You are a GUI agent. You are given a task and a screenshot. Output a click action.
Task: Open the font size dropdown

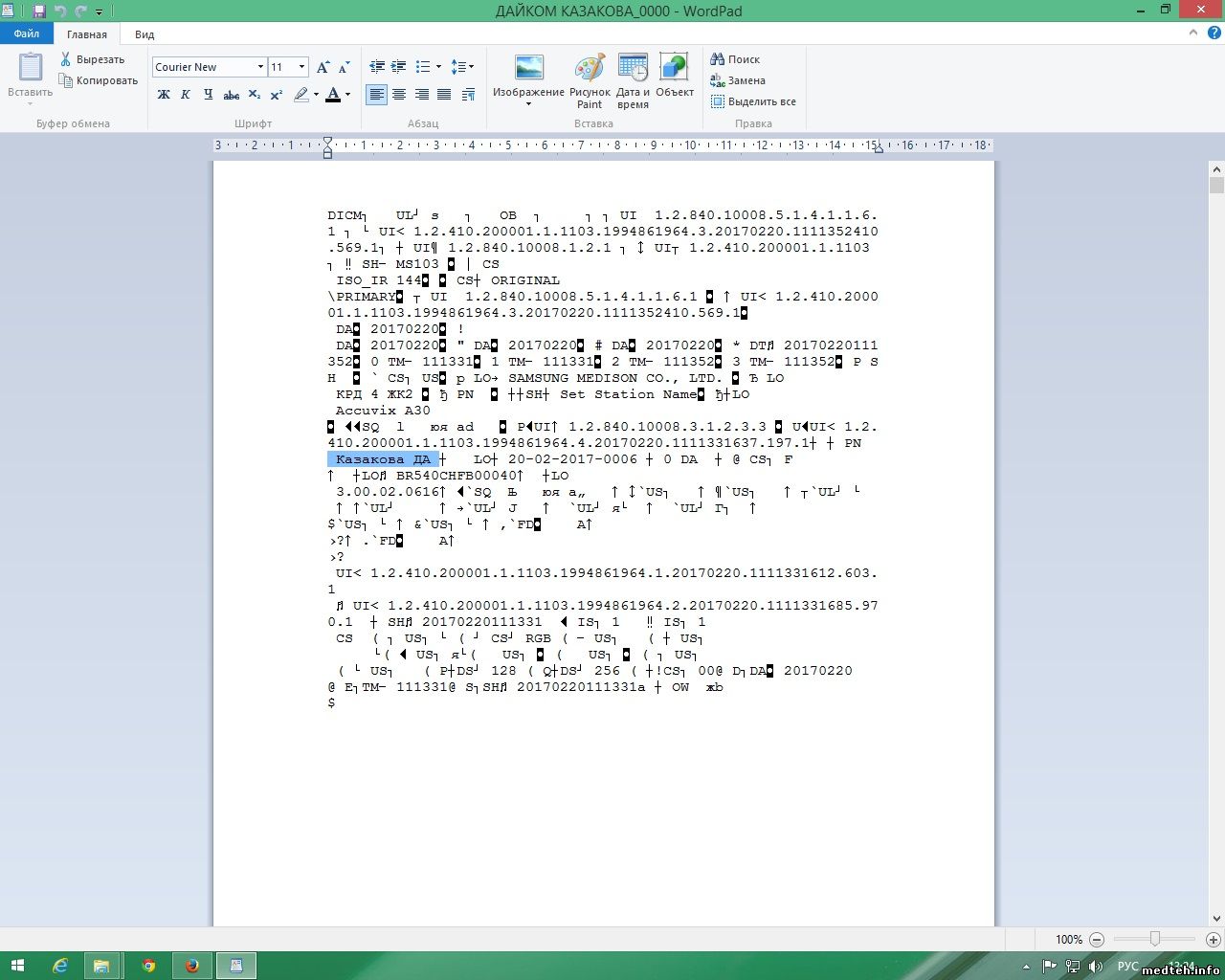pyautogui.click(x=302, y=67)
